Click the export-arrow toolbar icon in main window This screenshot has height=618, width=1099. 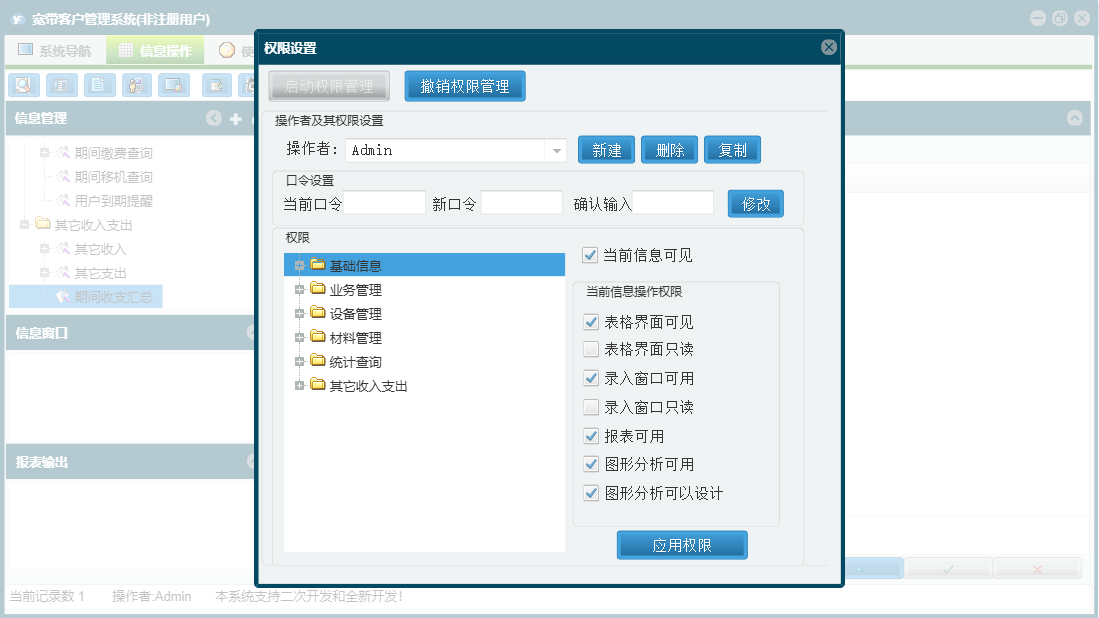(x=217, y=85)
